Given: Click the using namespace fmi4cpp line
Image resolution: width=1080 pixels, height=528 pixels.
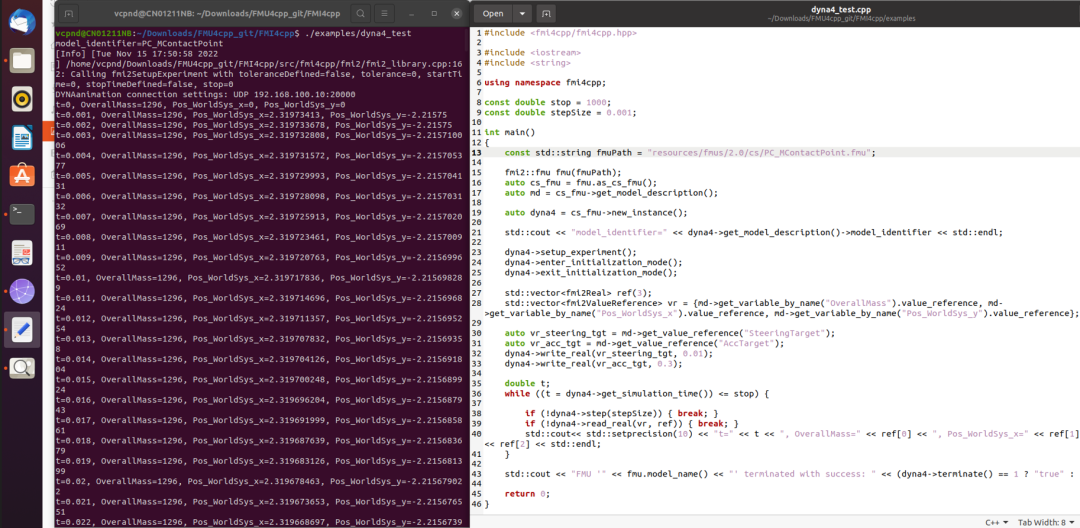Looking at the screenshot, I should tap(546, 83).
